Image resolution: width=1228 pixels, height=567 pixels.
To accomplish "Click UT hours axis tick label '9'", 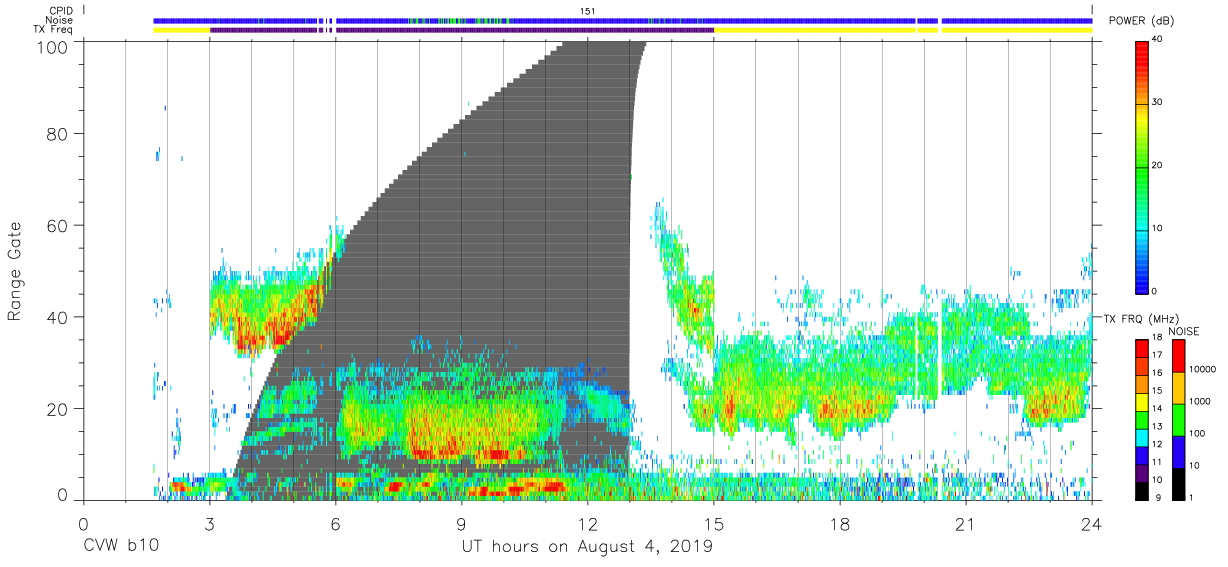I will point(461,524).
